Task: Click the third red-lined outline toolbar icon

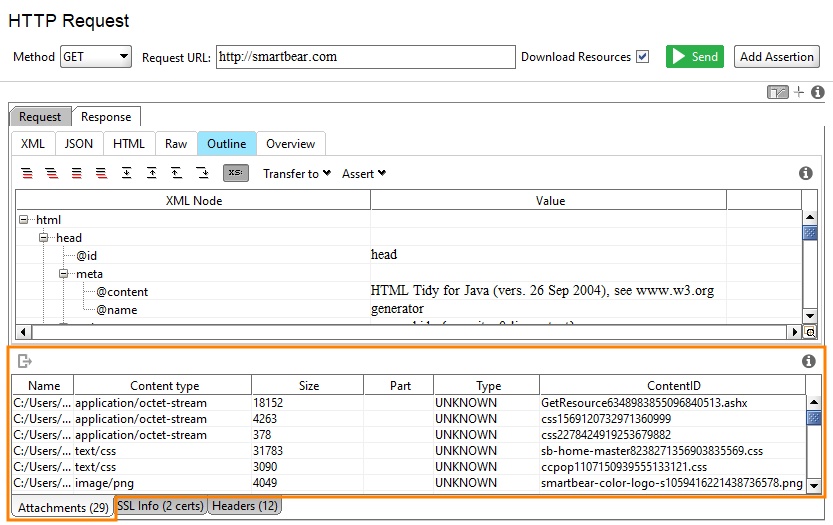Action: pyautogui.click(x=76, y=173)
